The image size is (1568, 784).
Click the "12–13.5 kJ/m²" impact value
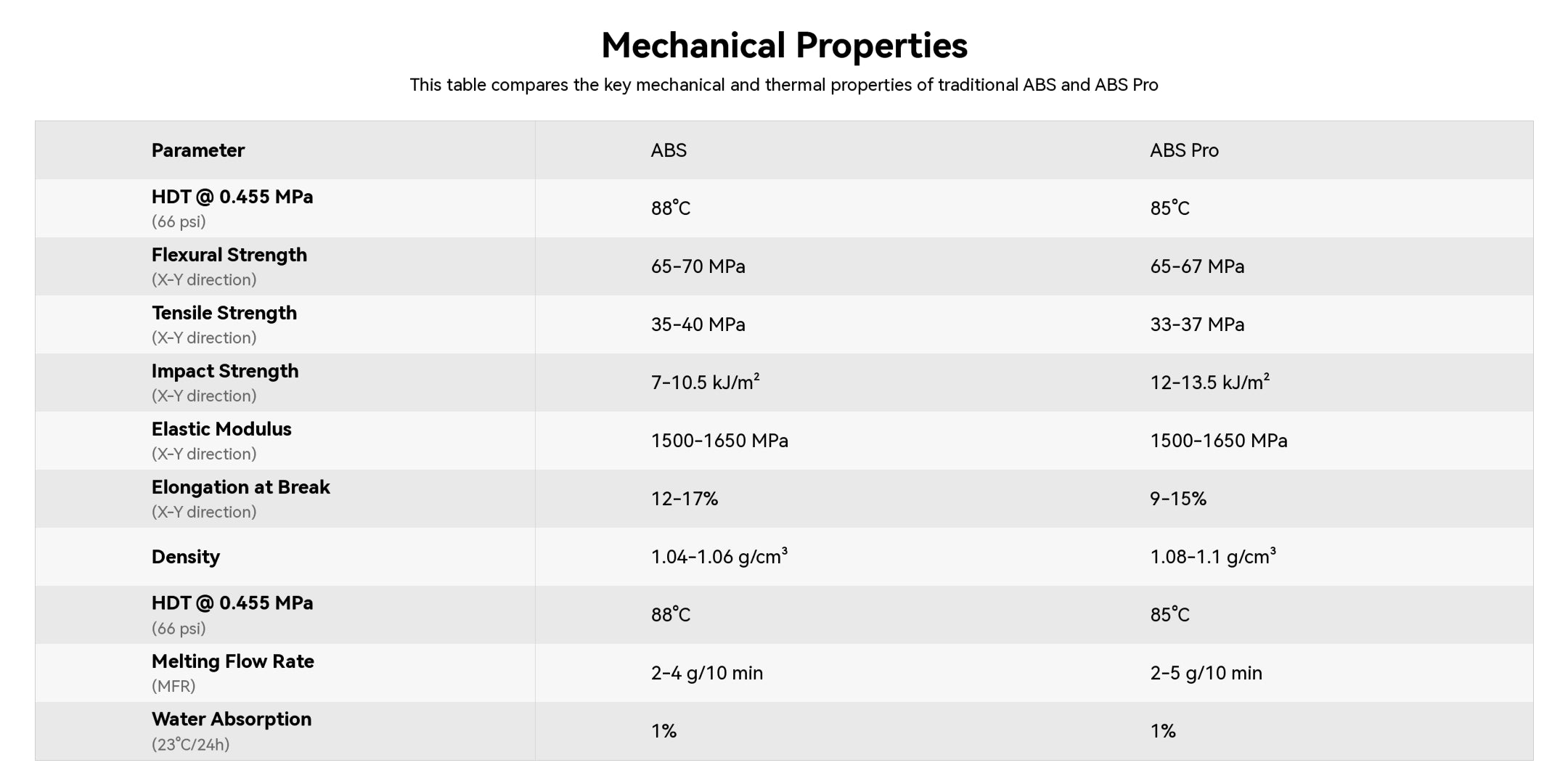point(1209,382)
